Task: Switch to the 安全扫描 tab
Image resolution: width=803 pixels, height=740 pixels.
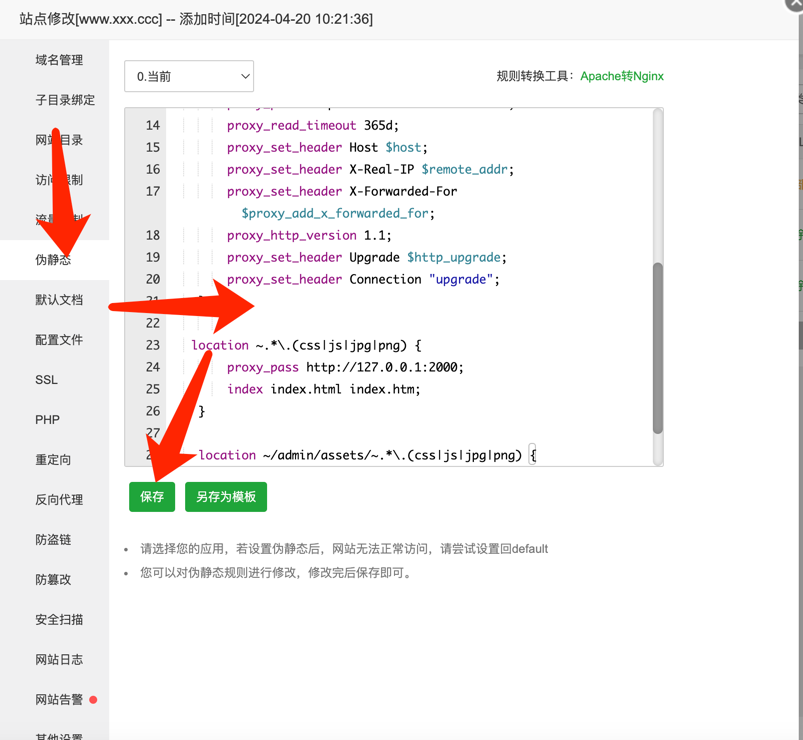Action: (59, 620)
